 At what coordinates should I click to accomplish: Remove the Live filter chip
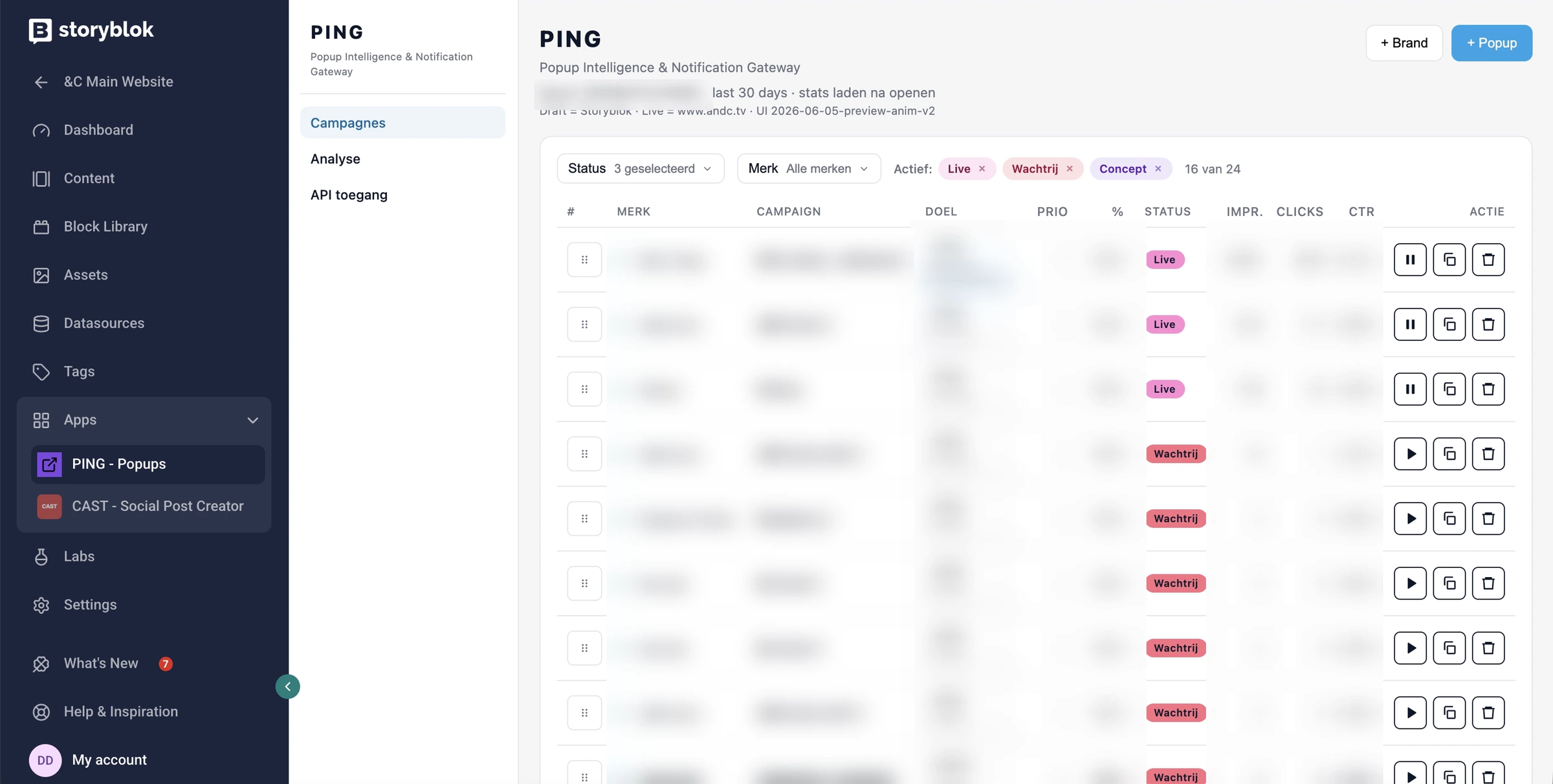[982, 169]
